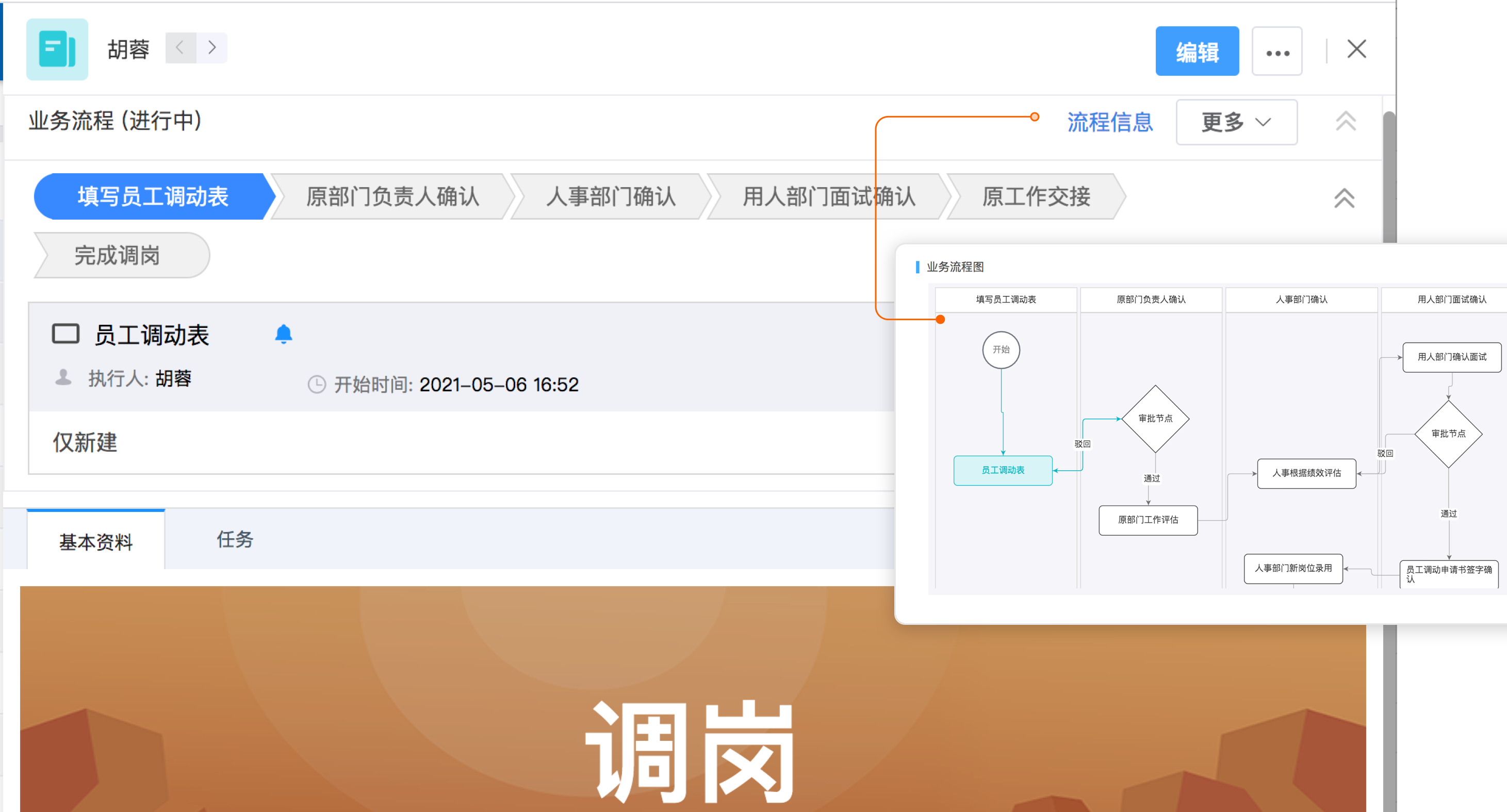The image size is (1507, 812).
Task: Close the record detail panel
Action: tap(1356, 49)
